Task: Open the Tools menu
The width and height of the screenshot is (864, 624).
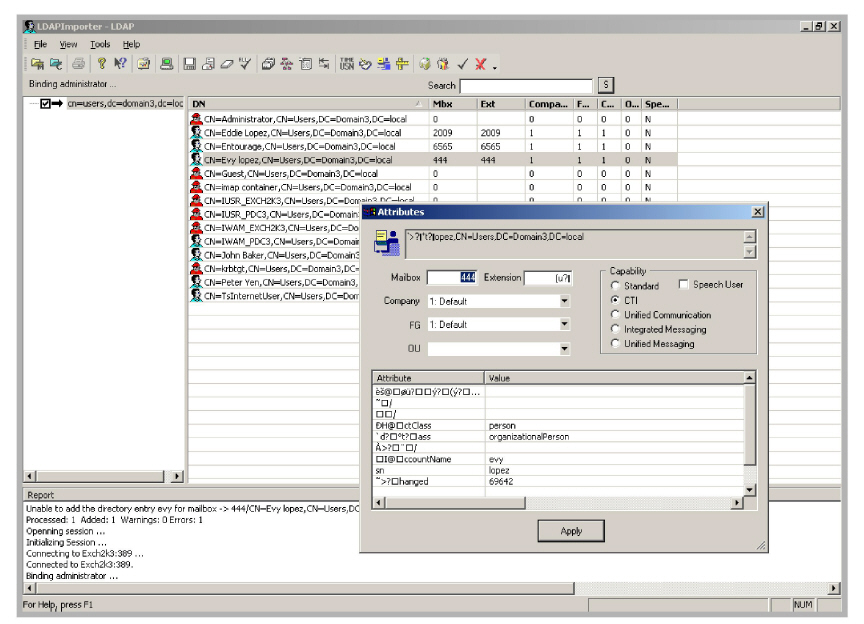Action: coord(100,44)
